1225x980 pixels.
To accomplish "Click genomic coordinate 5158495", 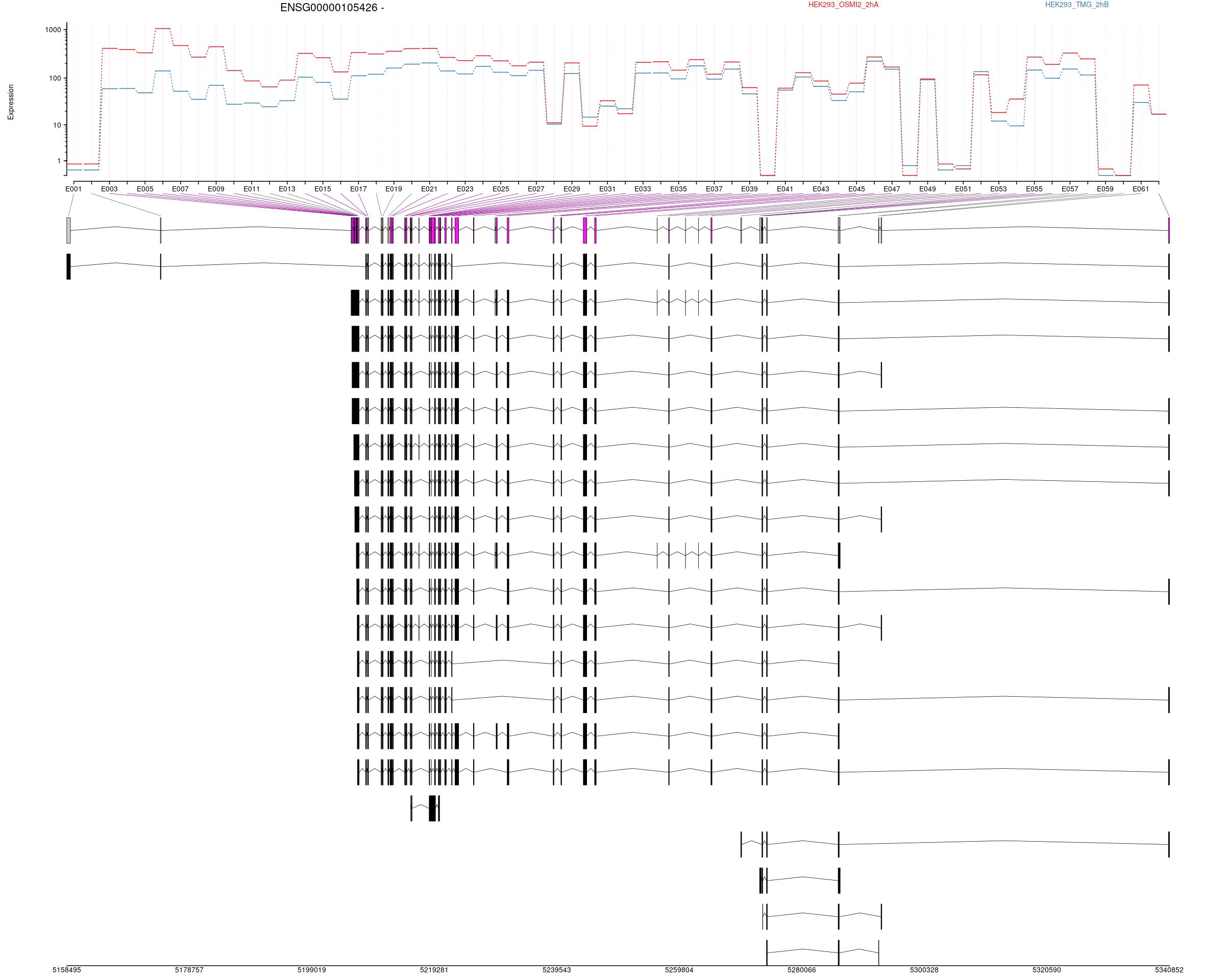I will point(66,970).
